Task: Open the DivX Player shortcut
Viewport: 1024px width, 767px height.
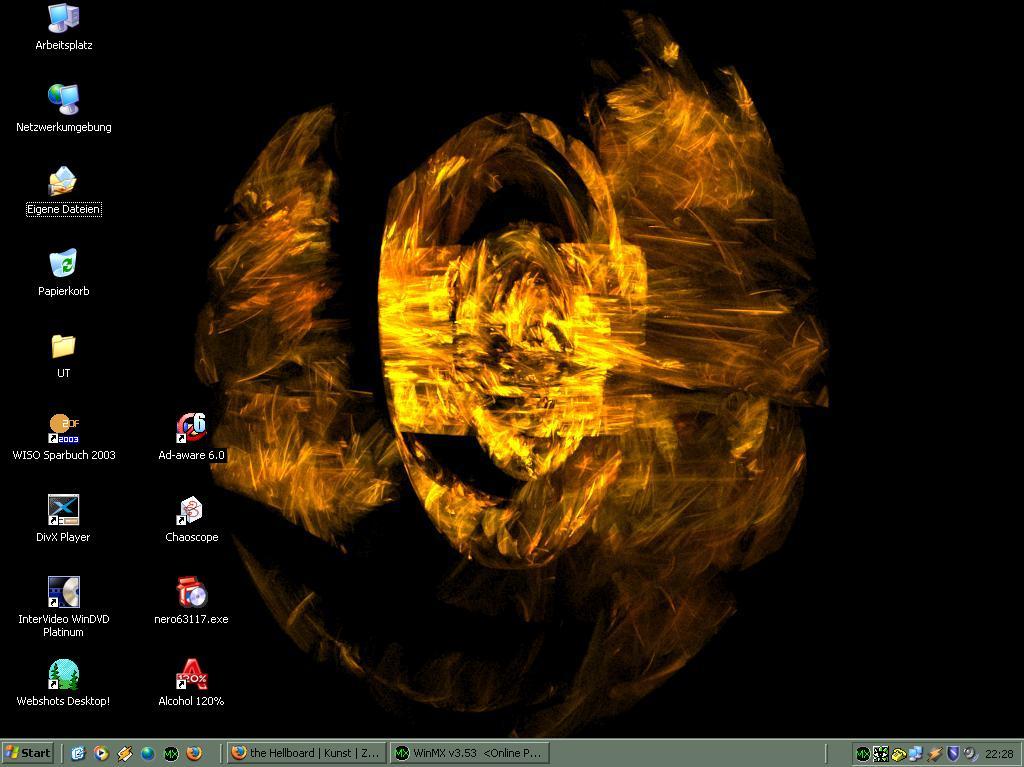Action: 63,510
